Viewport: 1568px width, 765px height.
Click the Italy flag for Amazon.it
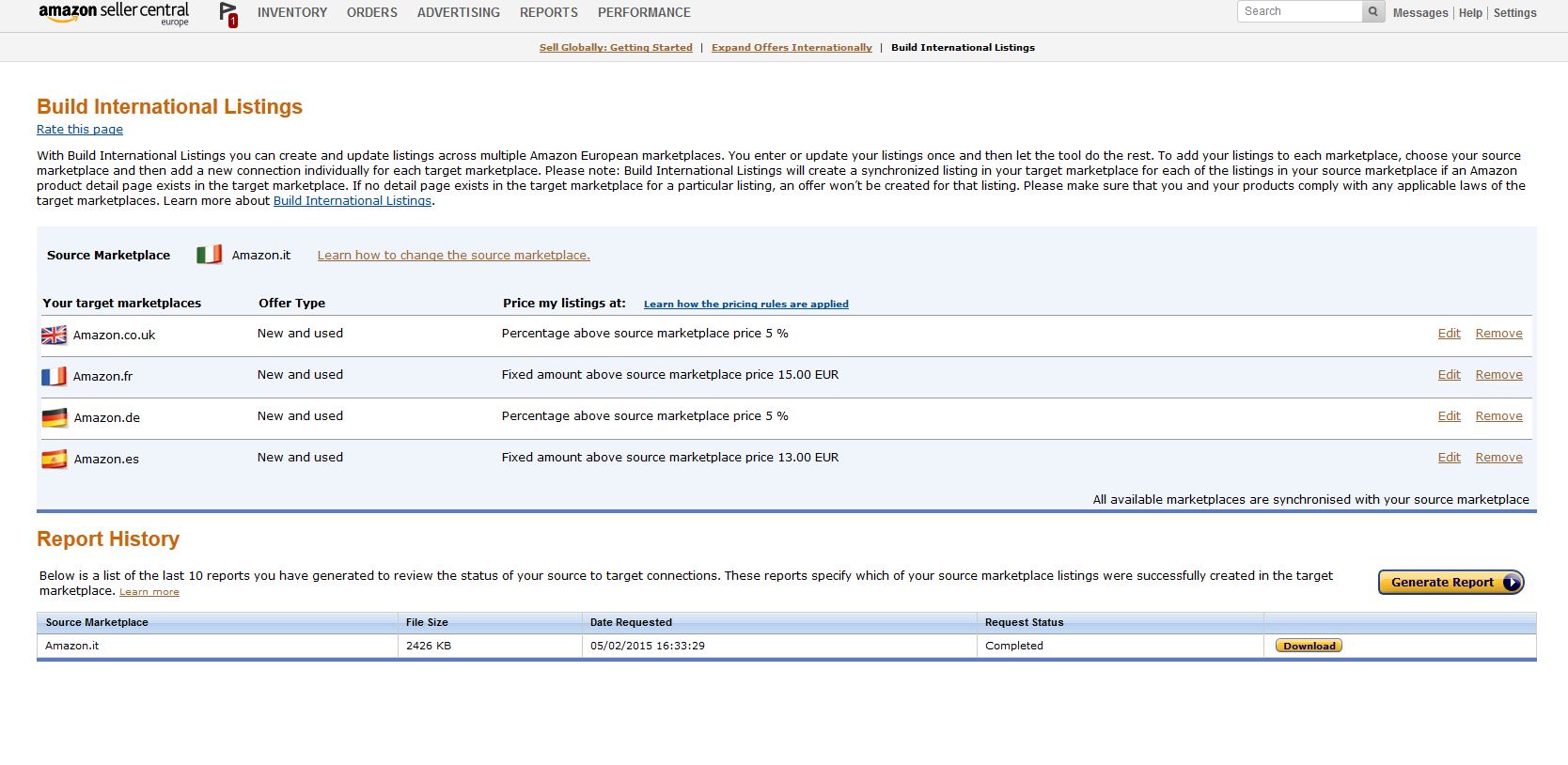tap(209, 255)
